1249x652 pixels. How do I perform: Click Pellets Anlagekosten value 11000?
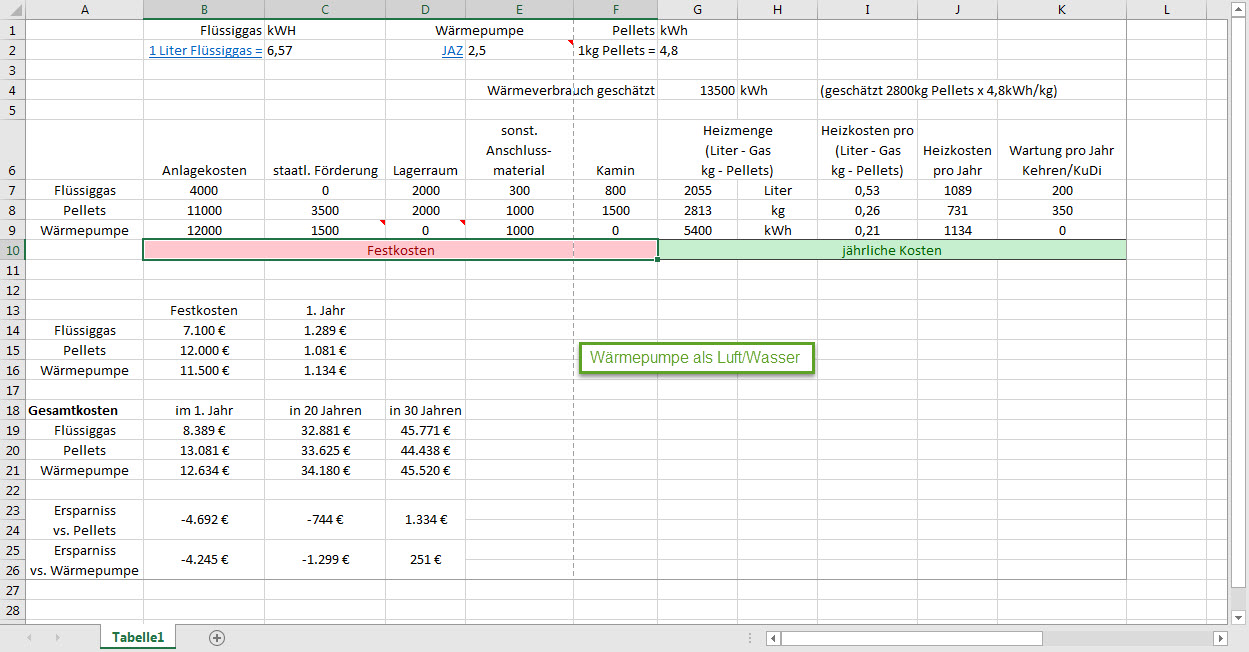point(204,210)
